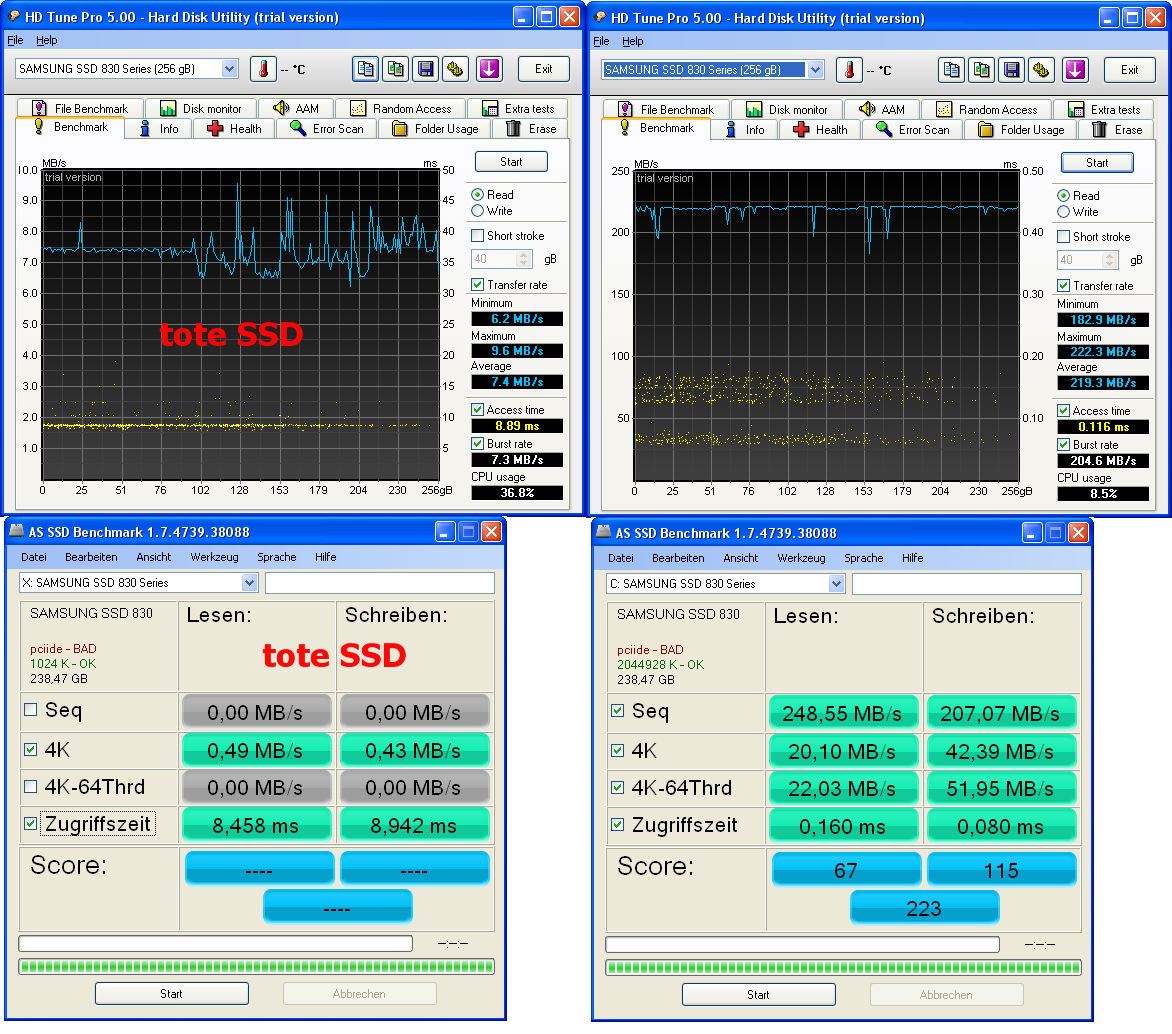Click the empty text field in right AS SSD
Image resolution: width=1172 pixels, height=1034 pixels.
click(966, 583)
